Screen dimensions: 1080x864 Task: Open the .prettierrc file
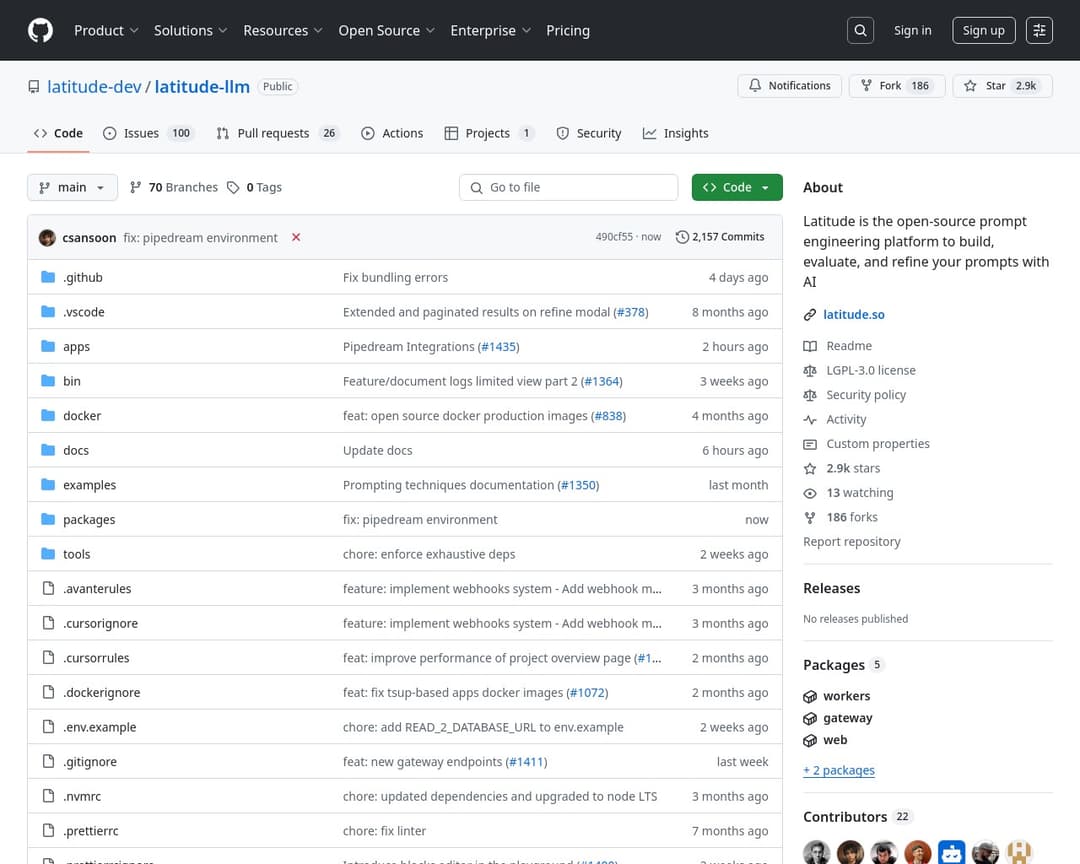(x=90, y=831)
